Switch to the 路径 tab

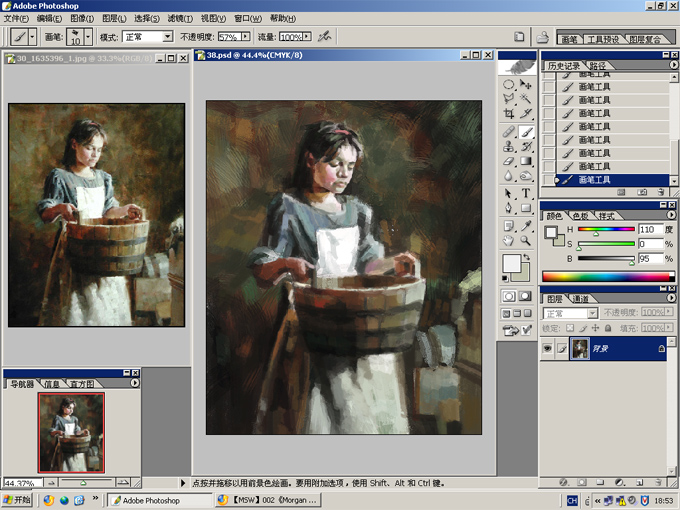pyautogui.click(x=597, y=65)
